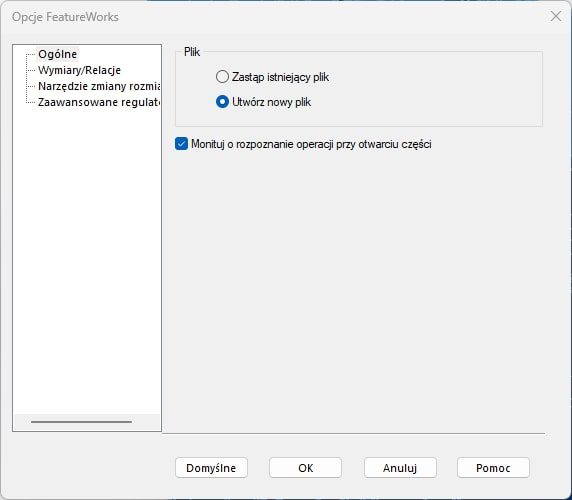Click the tree panel horizontal scrollbar thumb
The image size is (572, 500).
coord(81,422)
